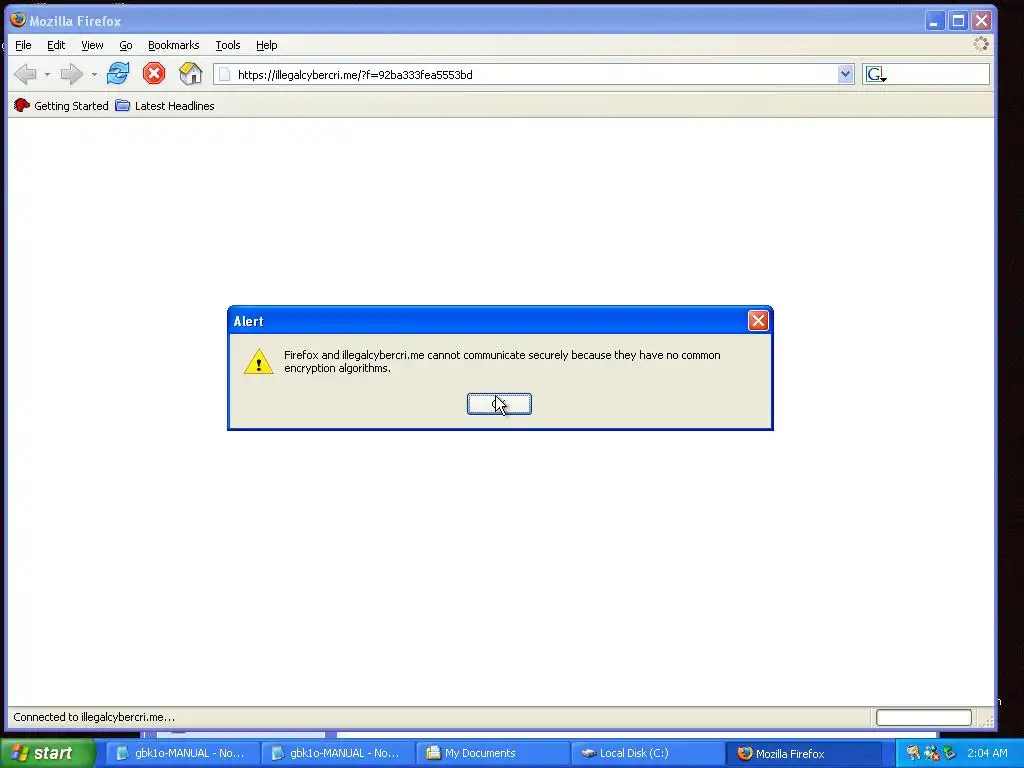Screen dimensions: 1024x768
Task: Open the Edit menu
Action: tap(56, 45)
